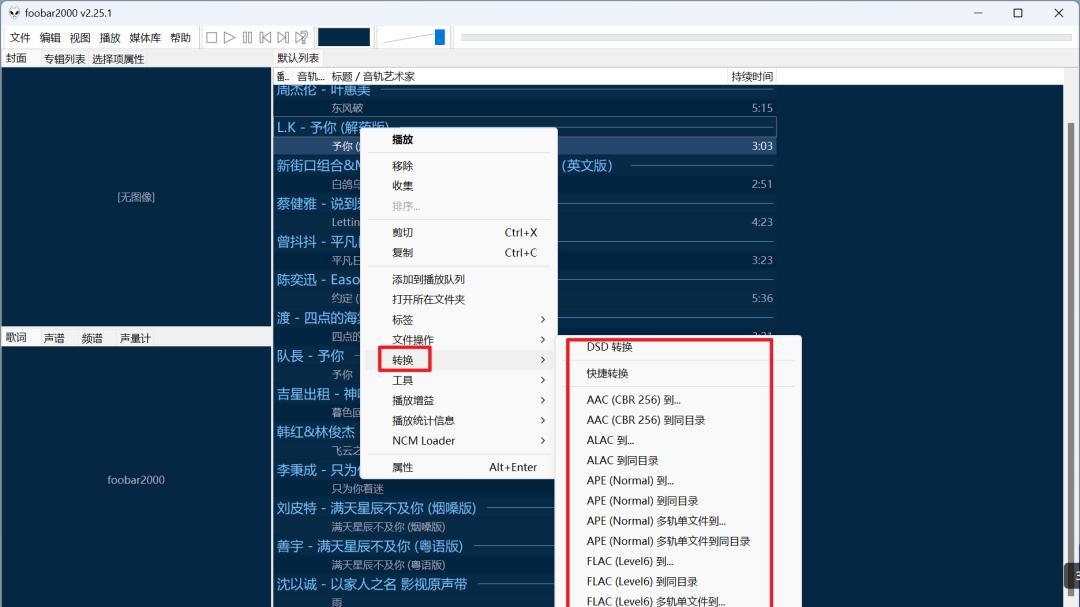Viewport: 1080px width, 607px height.
Task: Click the Stop playback button
Action: pyautogui.click(x=211, y=37)
